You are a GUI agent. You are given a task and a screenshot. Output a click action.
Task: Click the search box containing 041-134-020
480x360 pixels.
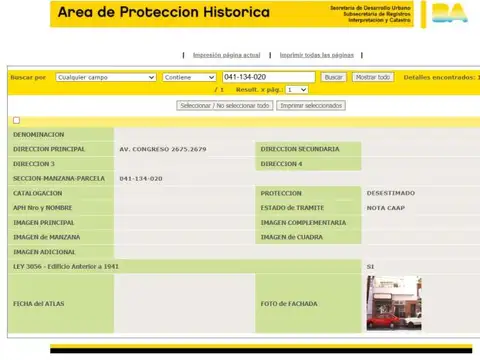[x=269, y=77]
